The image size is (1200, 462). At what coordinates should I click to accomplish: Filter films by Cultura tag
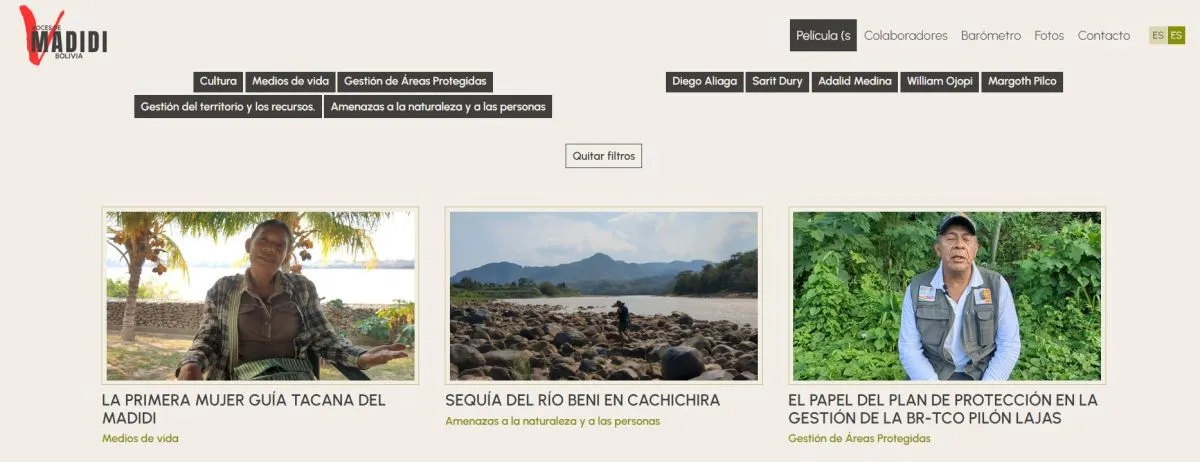click(218, 82)
